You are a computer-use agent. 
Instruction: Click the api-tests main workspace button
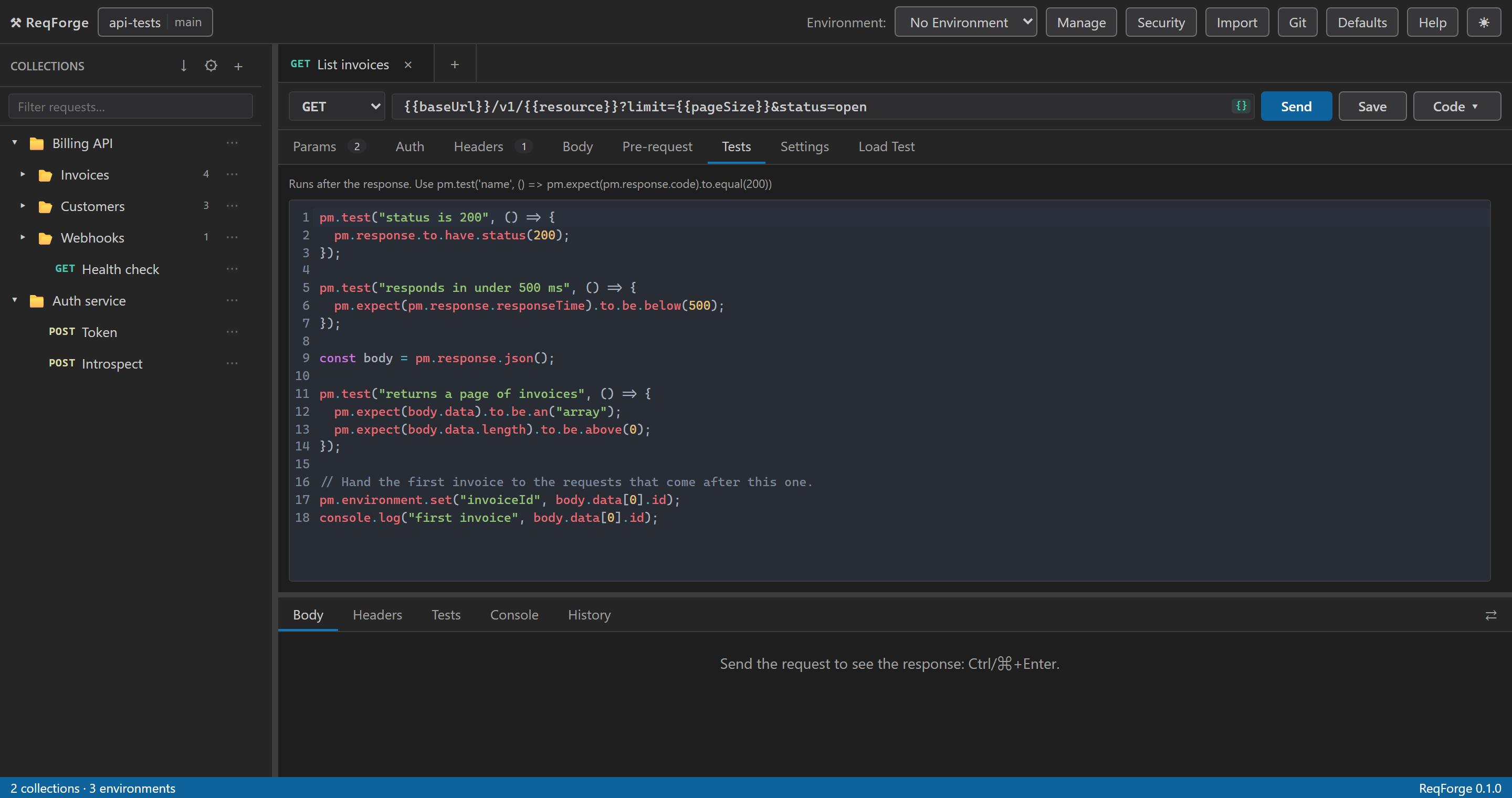[155, 22]
